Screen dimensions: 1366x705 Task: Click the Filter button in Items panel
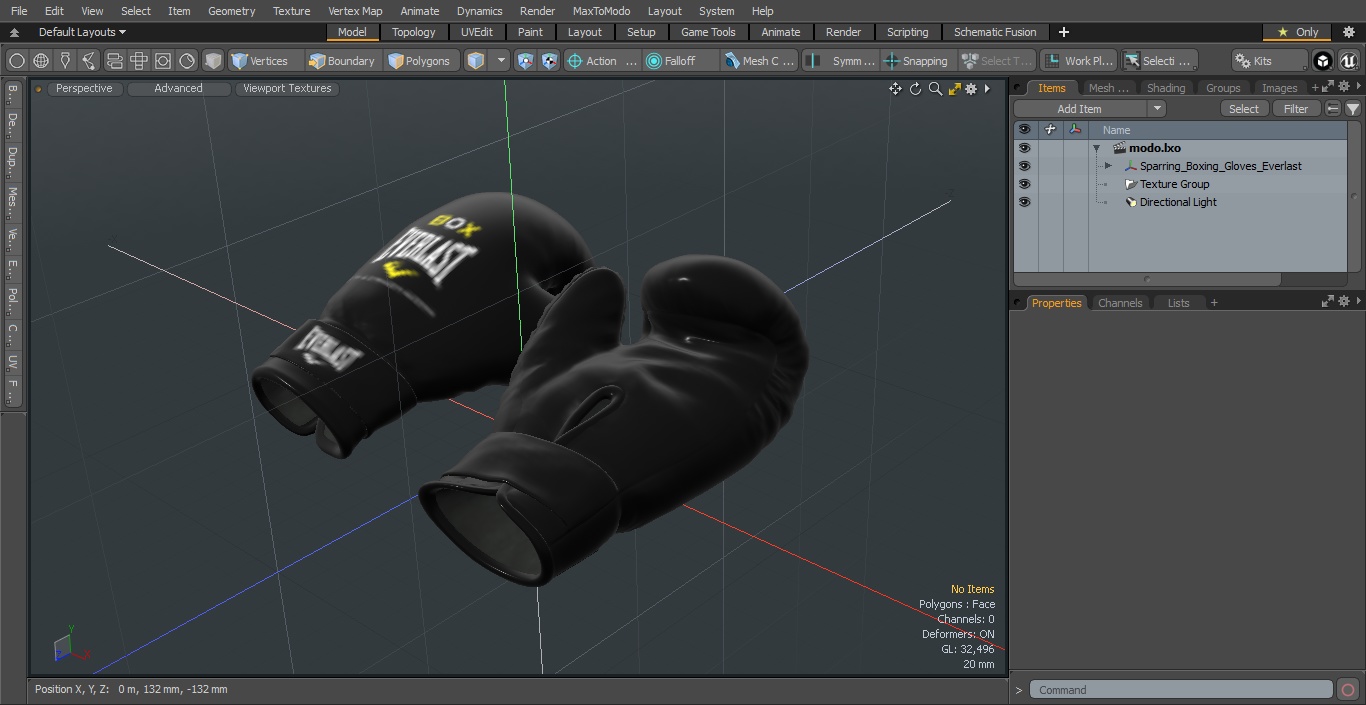click(1296, 109)
